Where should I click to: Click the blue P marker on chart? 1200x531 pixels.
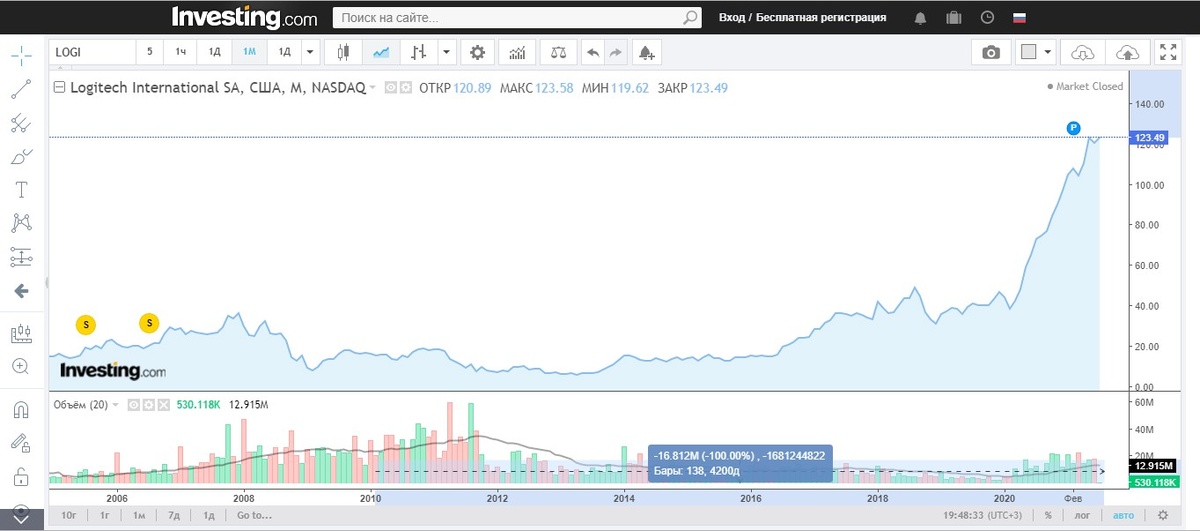click(1073, 127)
